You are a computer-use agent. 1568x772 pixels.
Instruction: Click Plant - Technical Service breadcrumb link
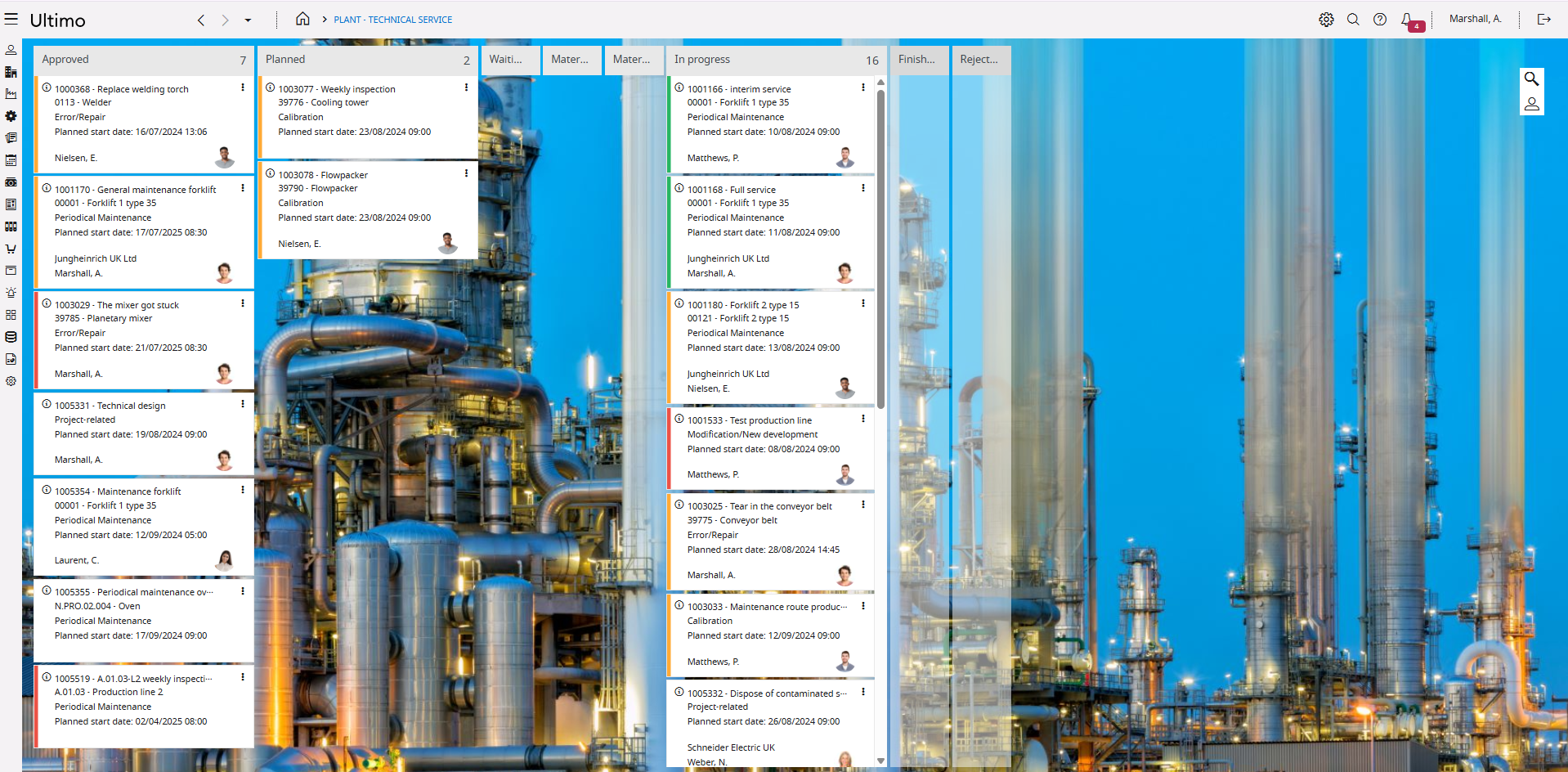(x=392, y=20)
